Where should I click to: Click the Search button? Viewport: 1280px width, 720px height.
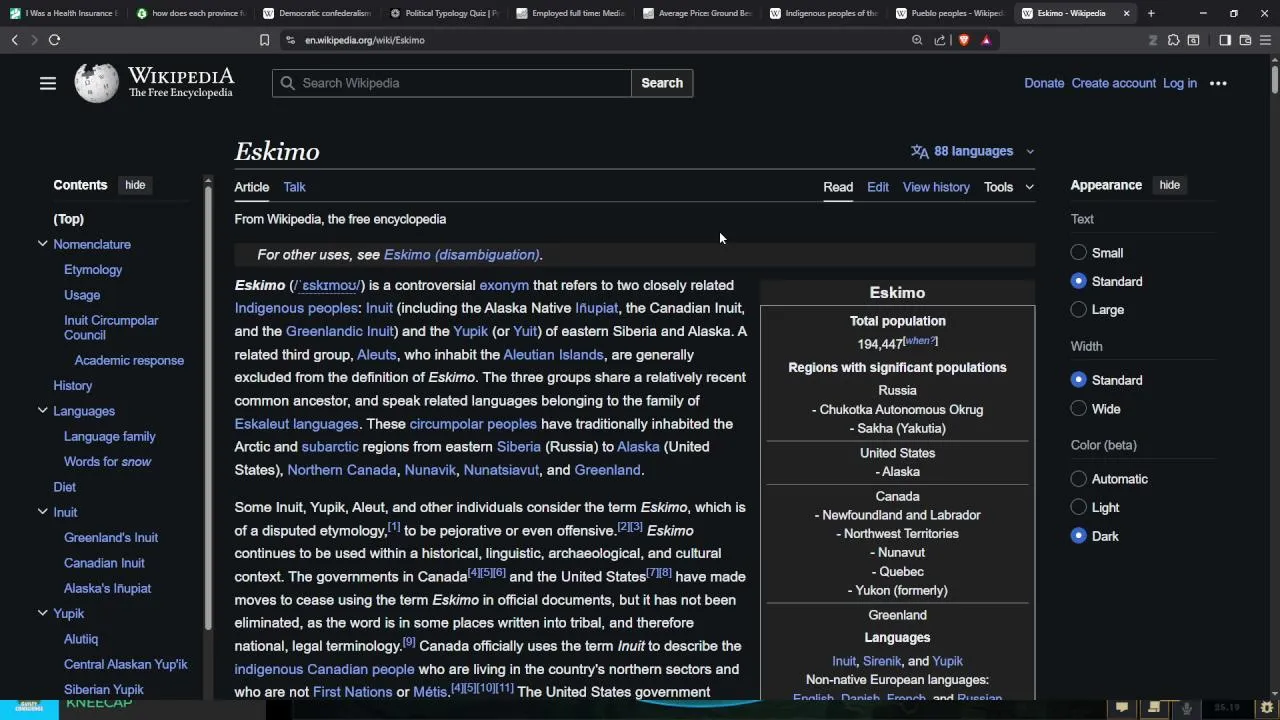[662, 83]
